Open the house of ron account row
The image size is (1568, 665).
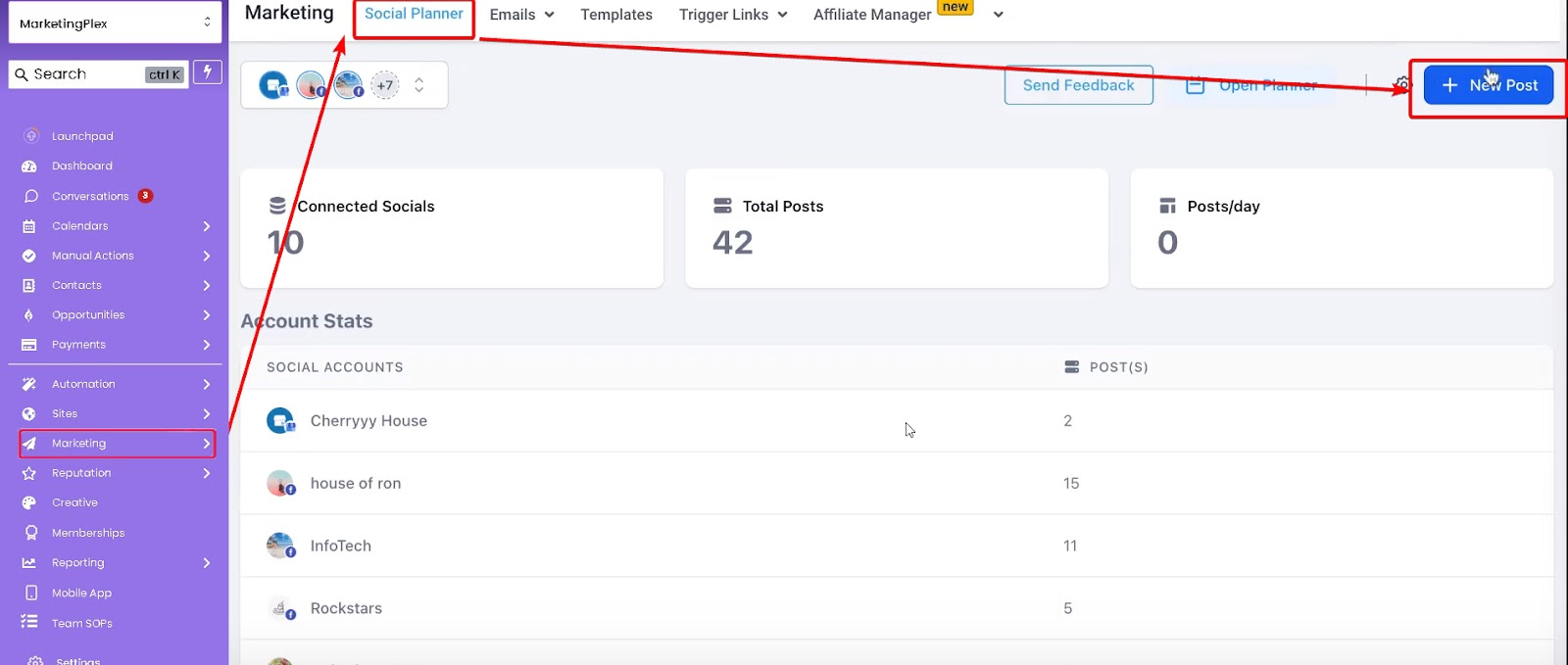(897, 484)
